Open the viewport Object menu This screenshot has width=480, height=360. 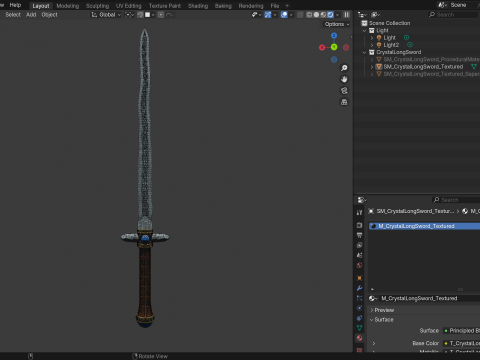[49, 15]
